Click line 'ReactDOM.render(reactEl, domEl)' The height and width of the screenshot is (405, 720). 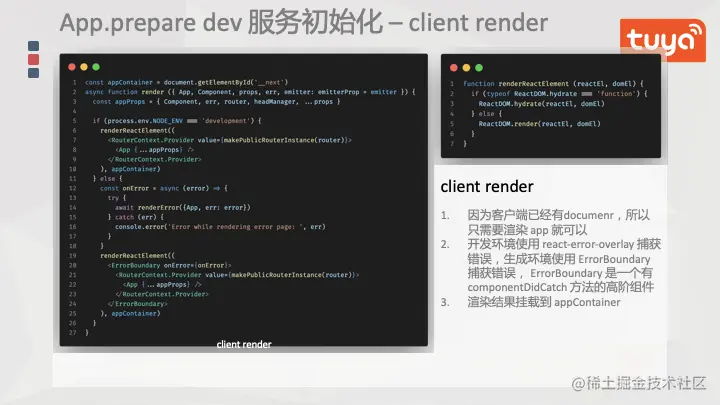540,124
